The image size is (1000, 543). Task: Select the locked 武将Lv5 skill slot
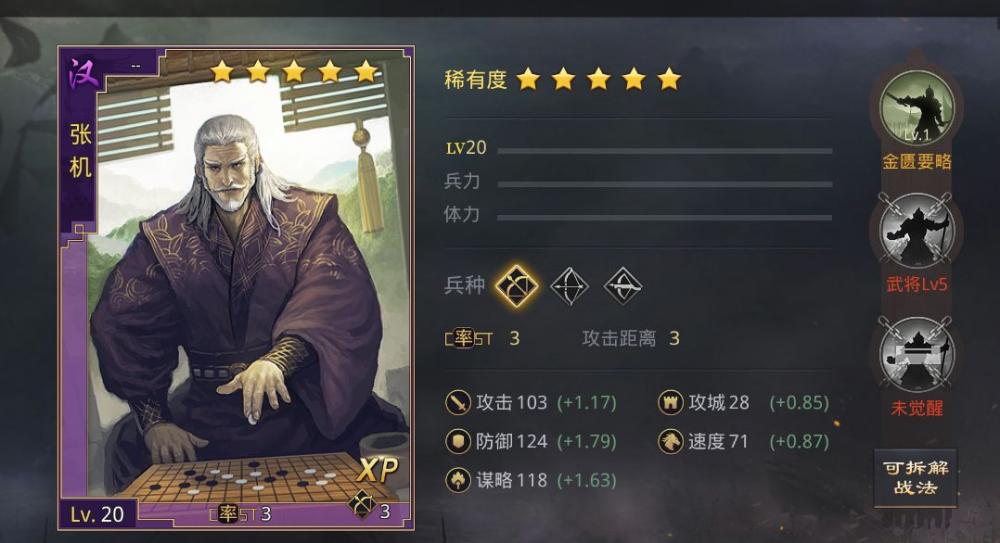click(x=916, y=231)
